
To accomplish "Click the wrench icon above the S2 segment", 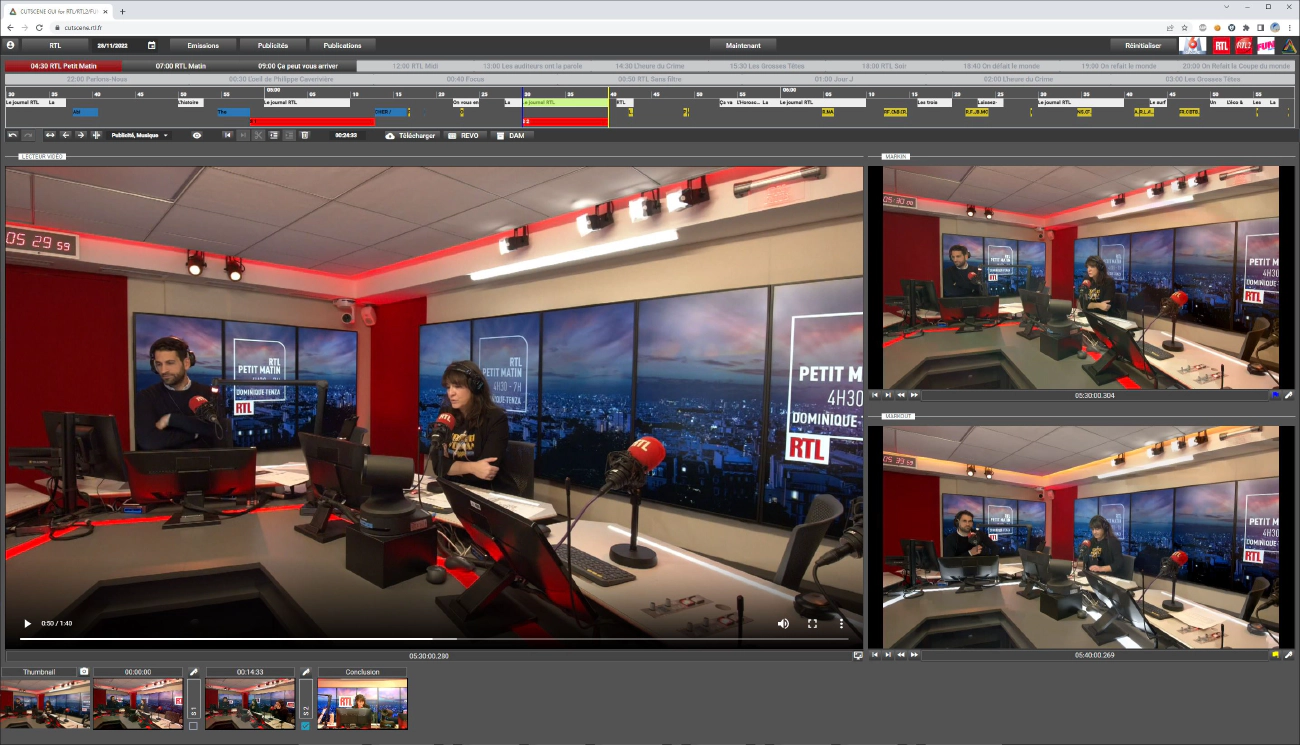I will [305, 672].
